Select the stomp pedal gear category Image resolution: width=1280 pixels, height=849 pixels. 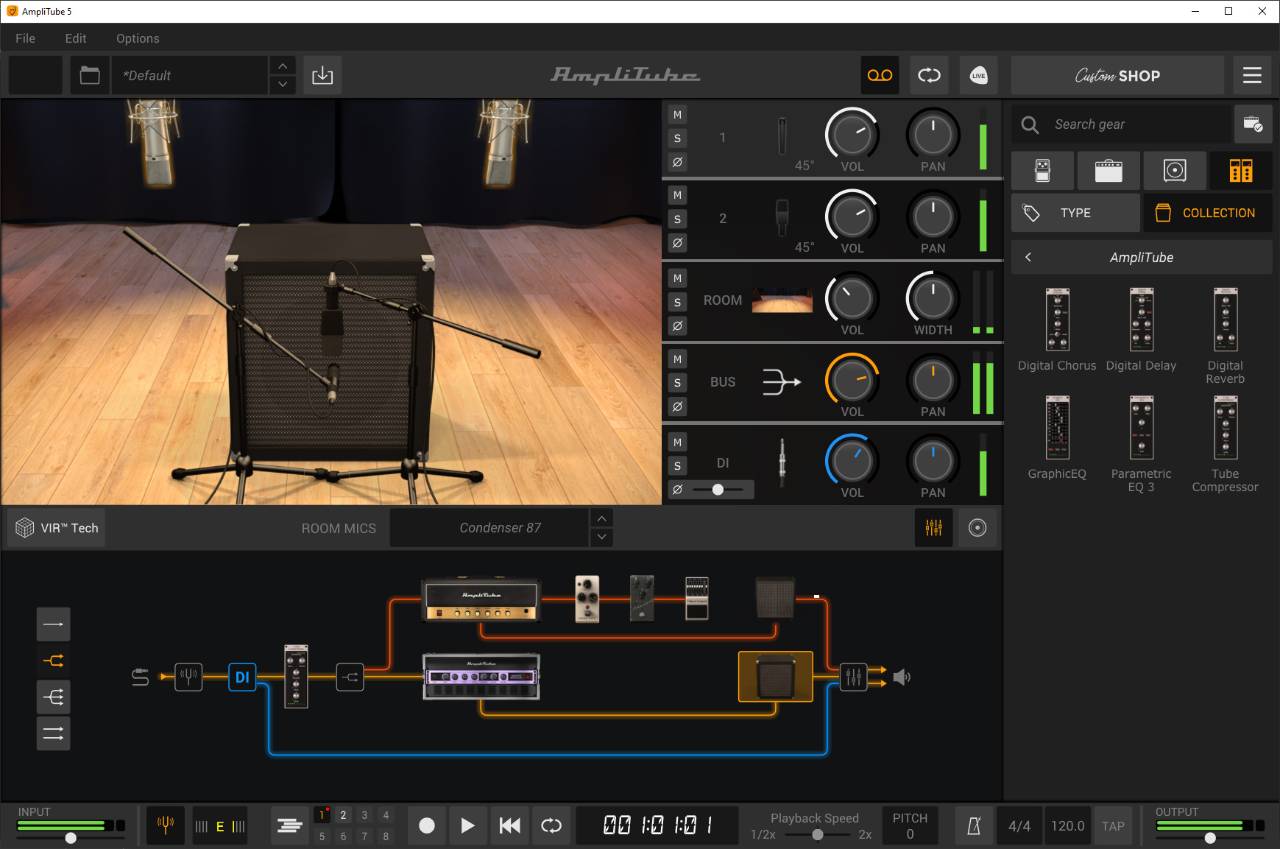1042,171
